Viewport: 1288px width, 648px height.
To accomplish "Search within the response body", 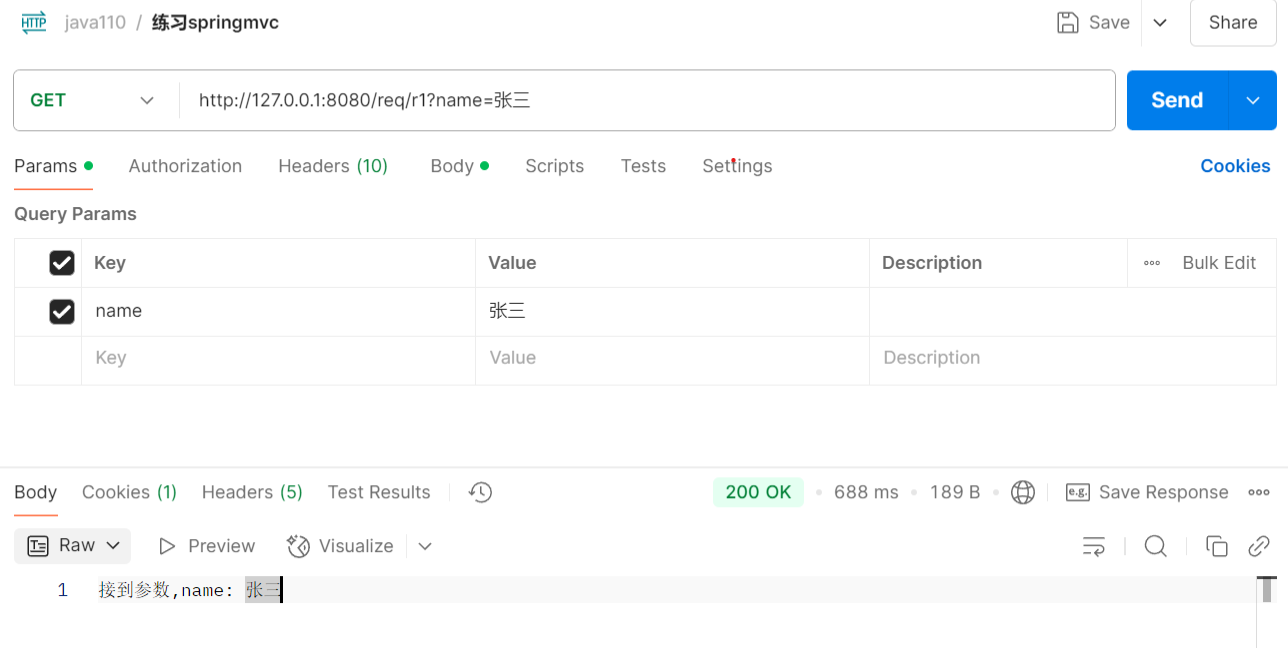I will [1156, 546].
